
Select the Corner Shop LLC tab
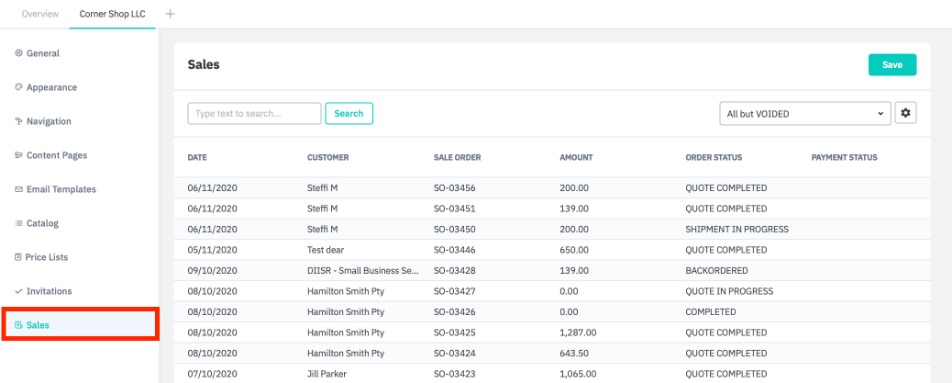click(112, 14)
